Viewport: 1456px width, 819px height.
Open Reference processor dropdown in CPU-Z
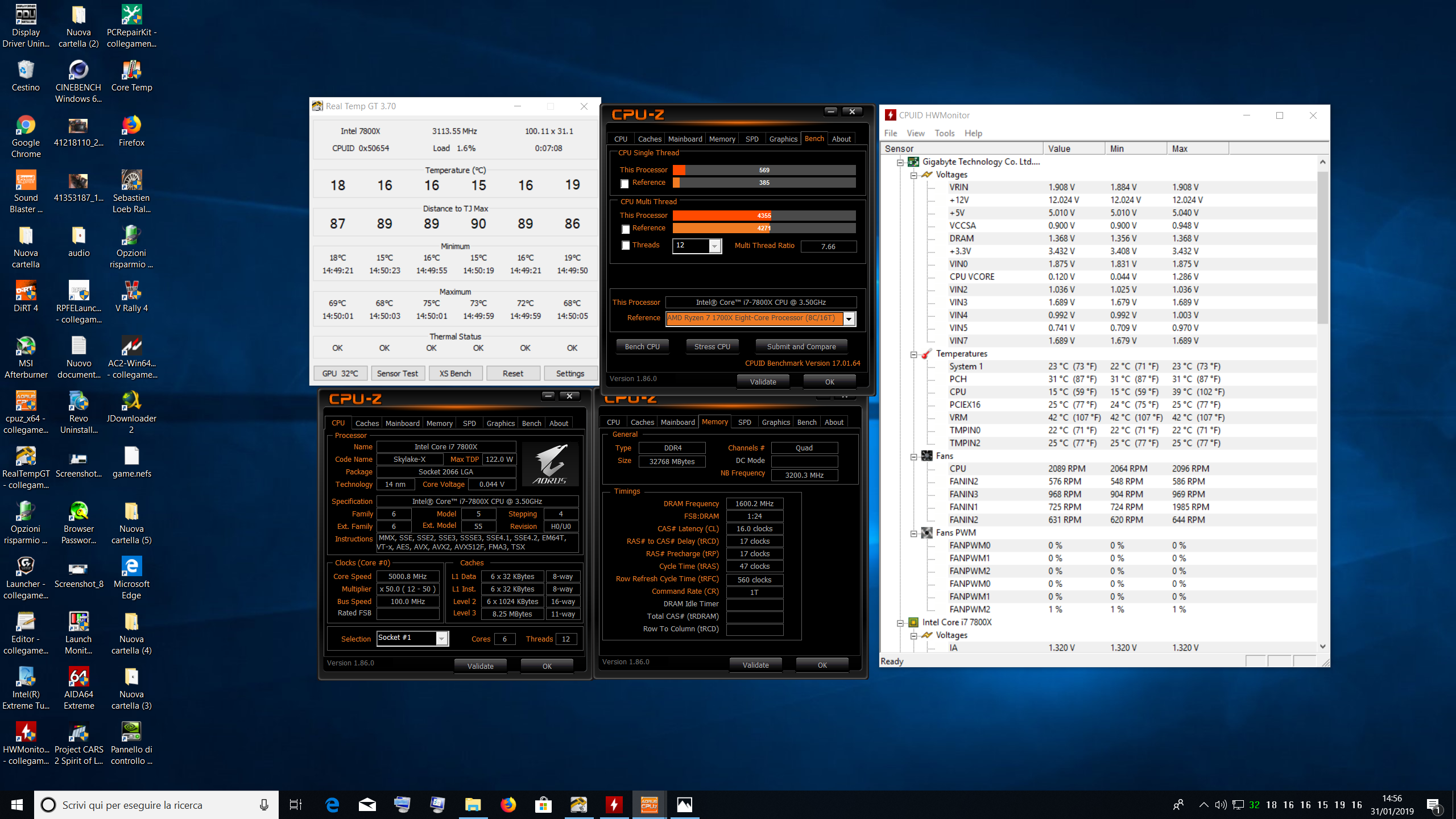[x=849, y=318]
